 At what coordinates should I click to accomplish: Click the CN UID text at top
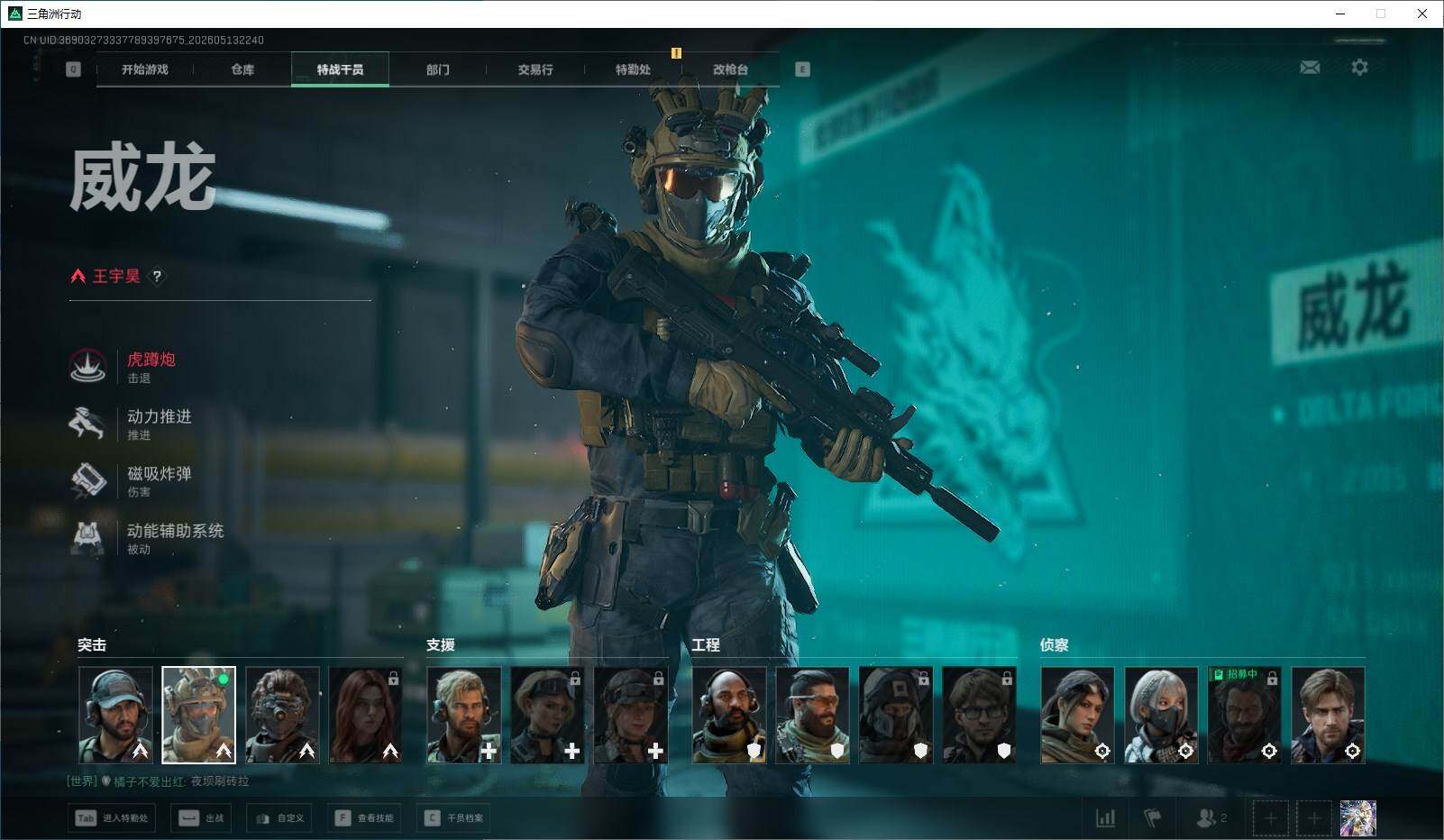[144, 40]
